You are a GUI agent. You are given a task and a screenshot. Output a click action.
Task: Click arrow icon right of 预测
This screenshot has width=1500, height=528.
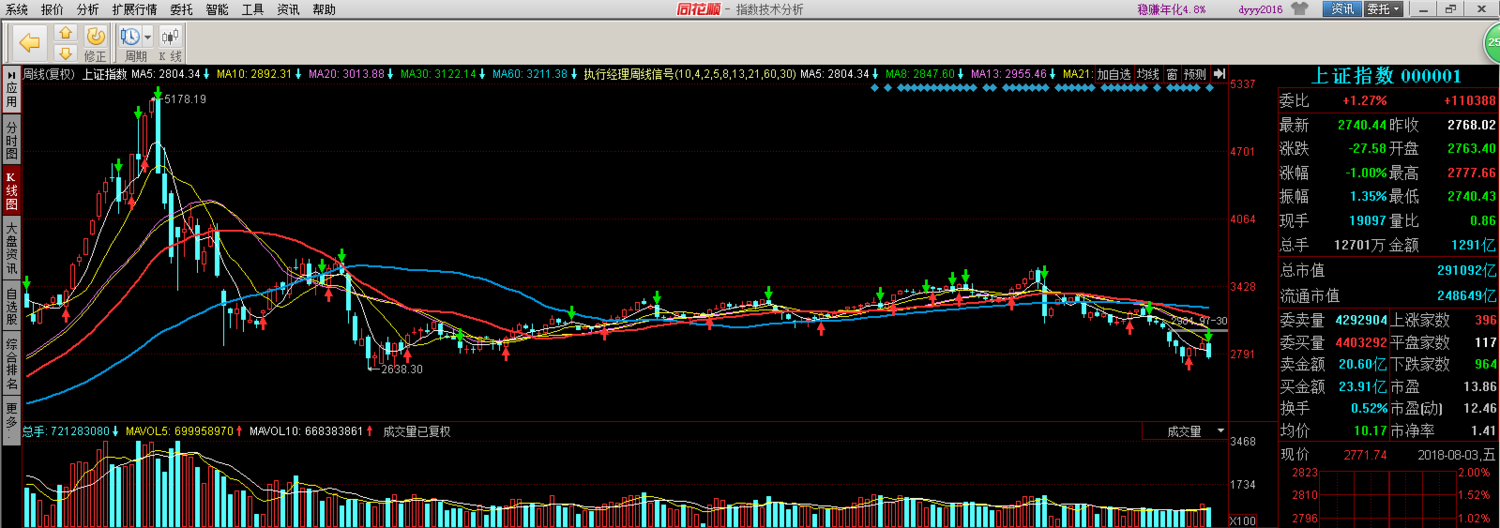click(x=1219, y=74)
